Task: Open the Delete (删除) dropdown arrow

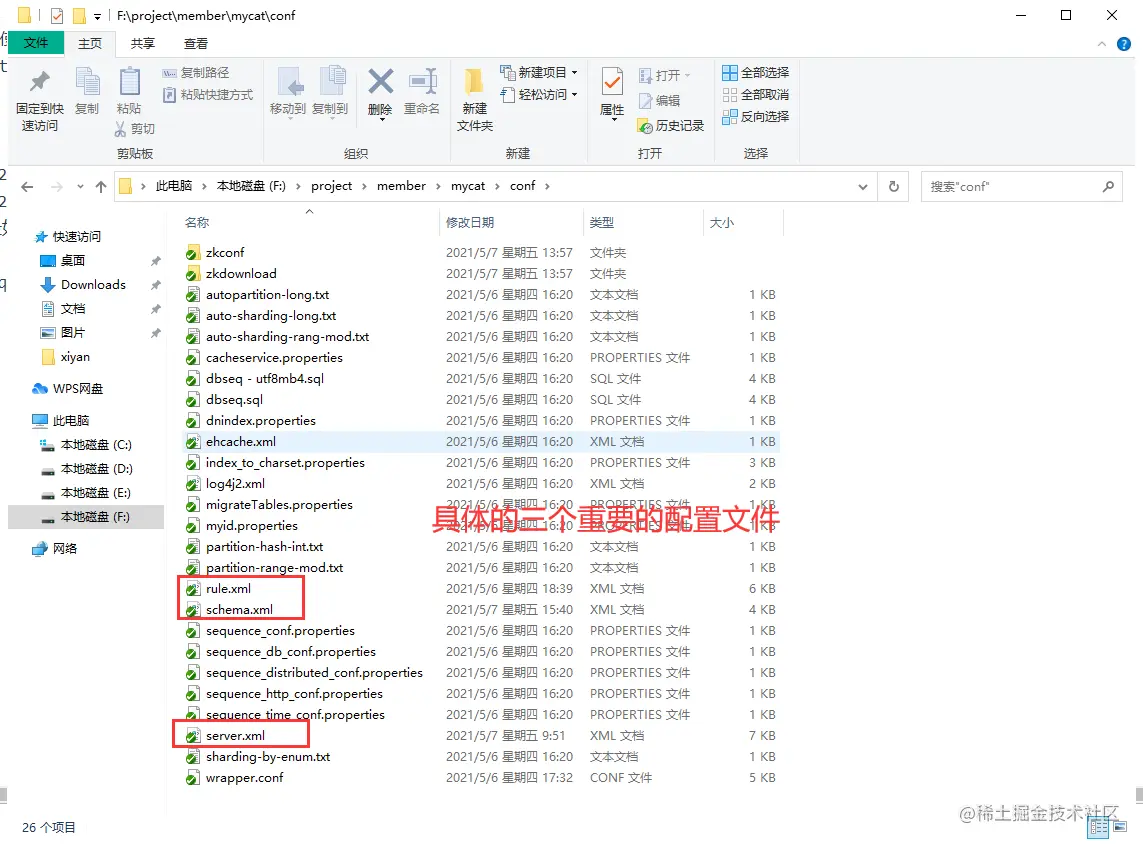Action: click(381, 120)
